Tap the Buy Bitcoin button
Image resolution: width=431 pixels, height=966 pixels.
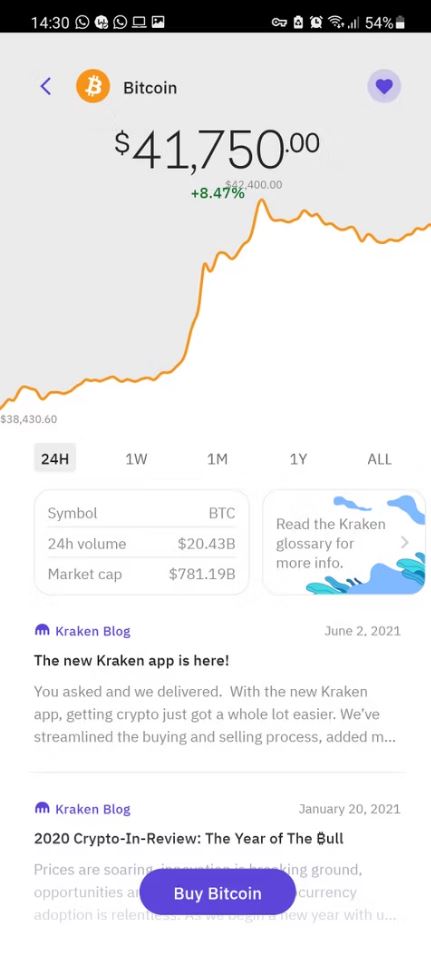217,893
